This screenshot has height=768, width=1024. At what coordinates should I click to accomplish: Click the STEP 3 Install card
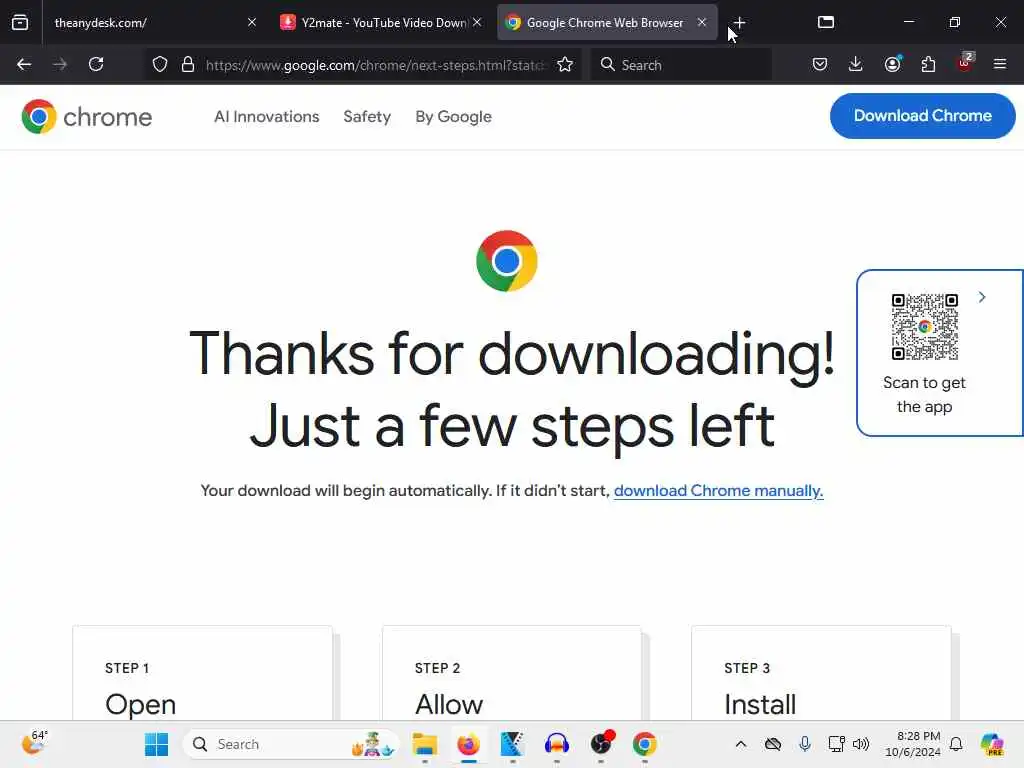point(822,673)
